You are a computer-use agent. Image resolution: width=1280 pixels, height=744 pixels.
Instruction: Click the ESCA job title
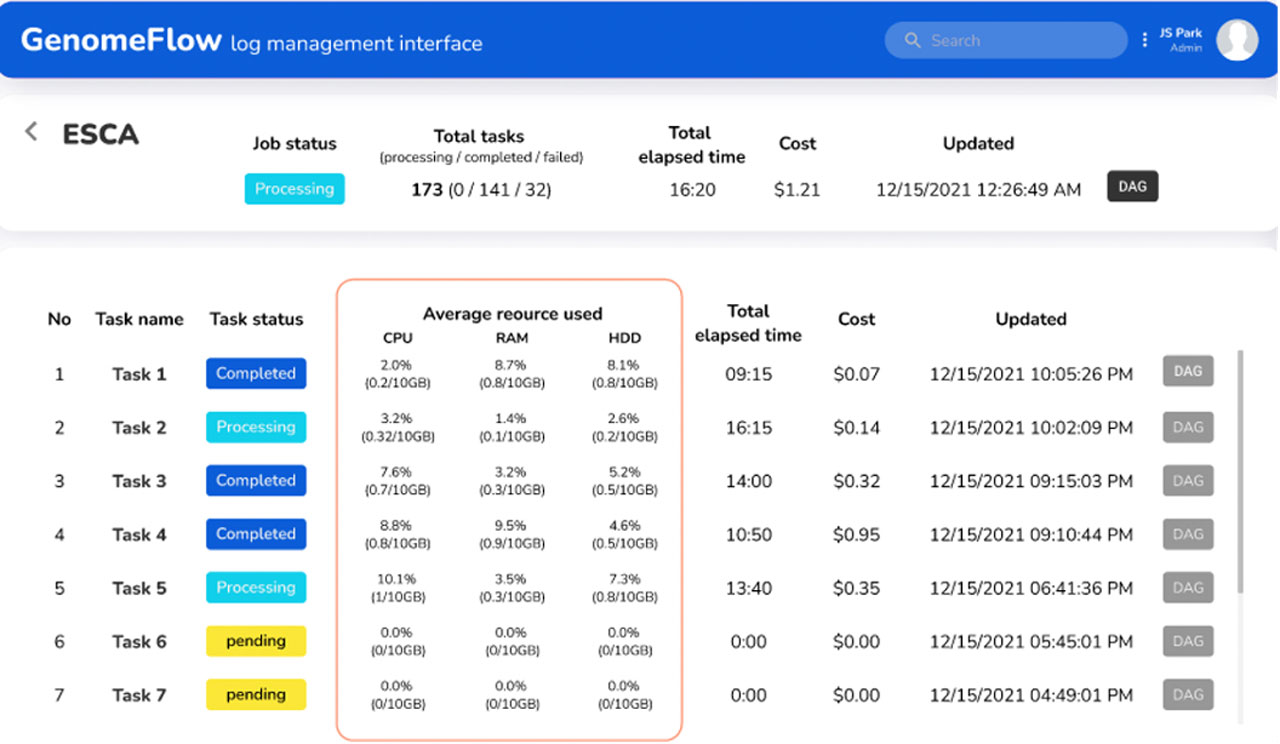click(101, 134)
